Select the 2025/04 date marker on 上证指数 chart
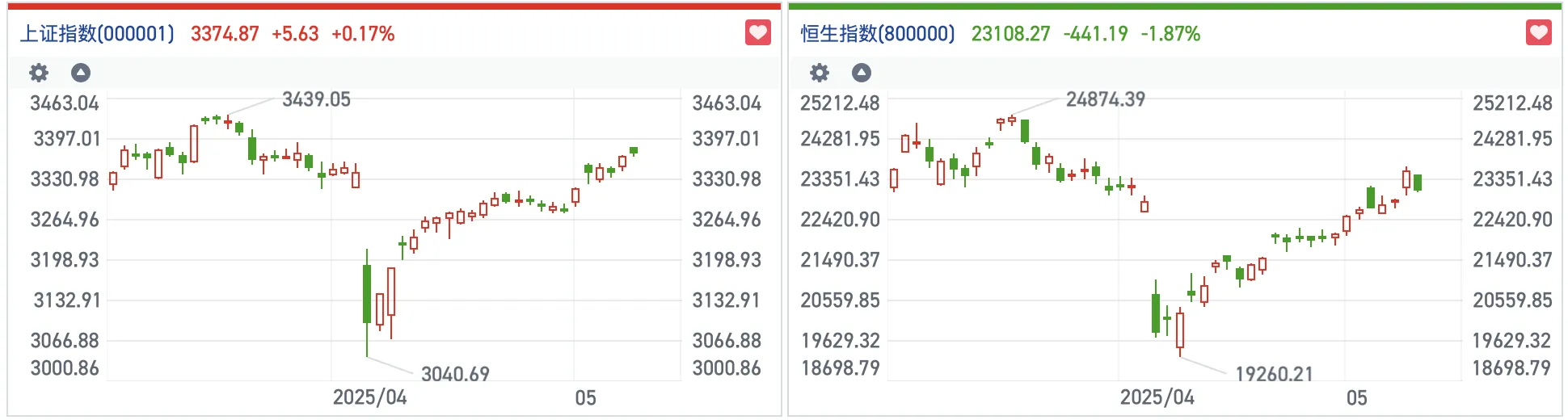Image resolution: width=1568 pixels, height=420 pixels. coord(369,397)
